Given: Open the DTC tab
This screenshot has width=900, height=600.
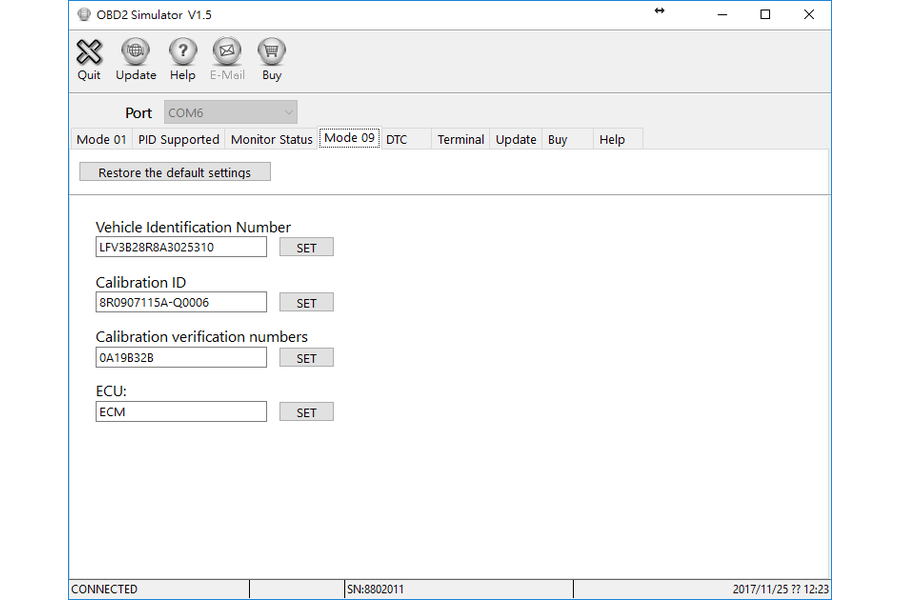Looking at the screenshot, I should [396, 139].
